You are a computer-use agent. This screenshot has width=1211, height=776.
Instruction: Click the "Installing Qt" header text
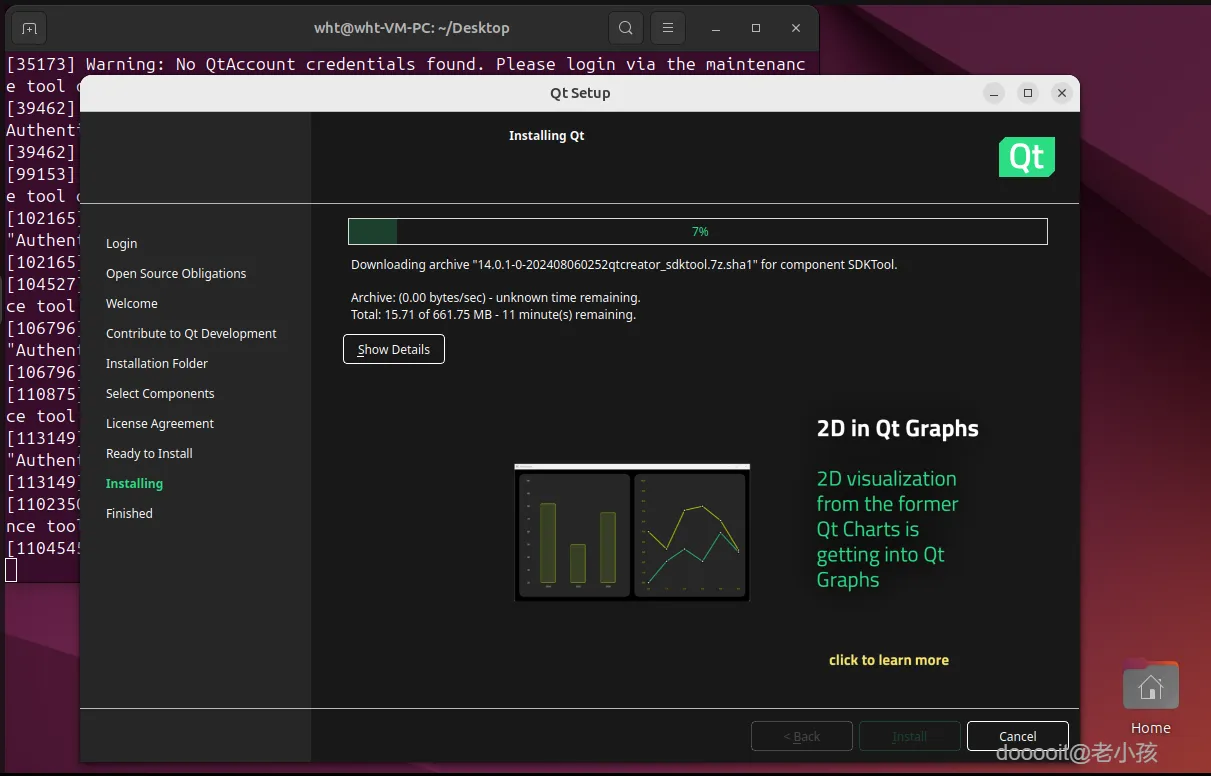pos(547,135)
